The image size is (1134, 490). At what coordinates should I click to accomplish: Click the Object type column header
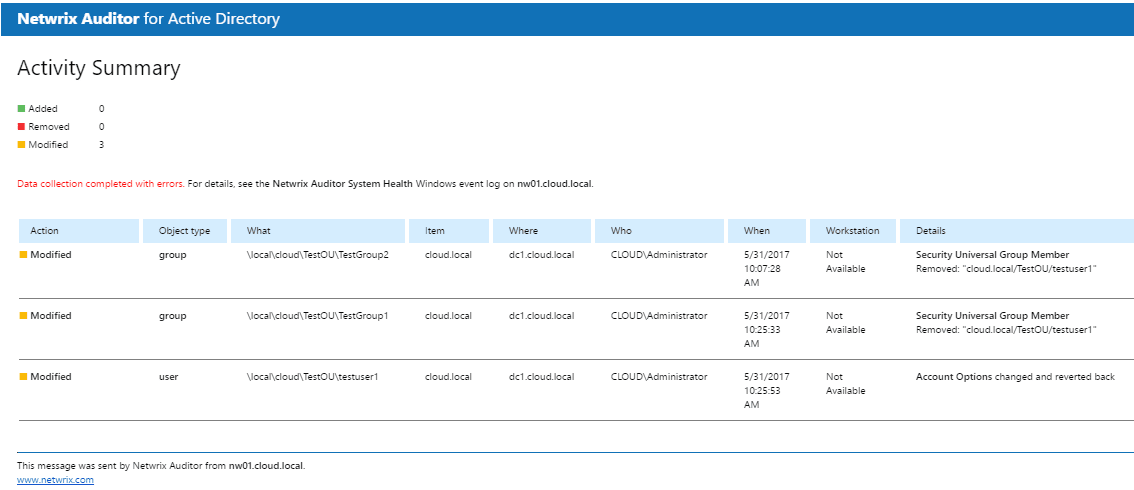coord(184,231)
